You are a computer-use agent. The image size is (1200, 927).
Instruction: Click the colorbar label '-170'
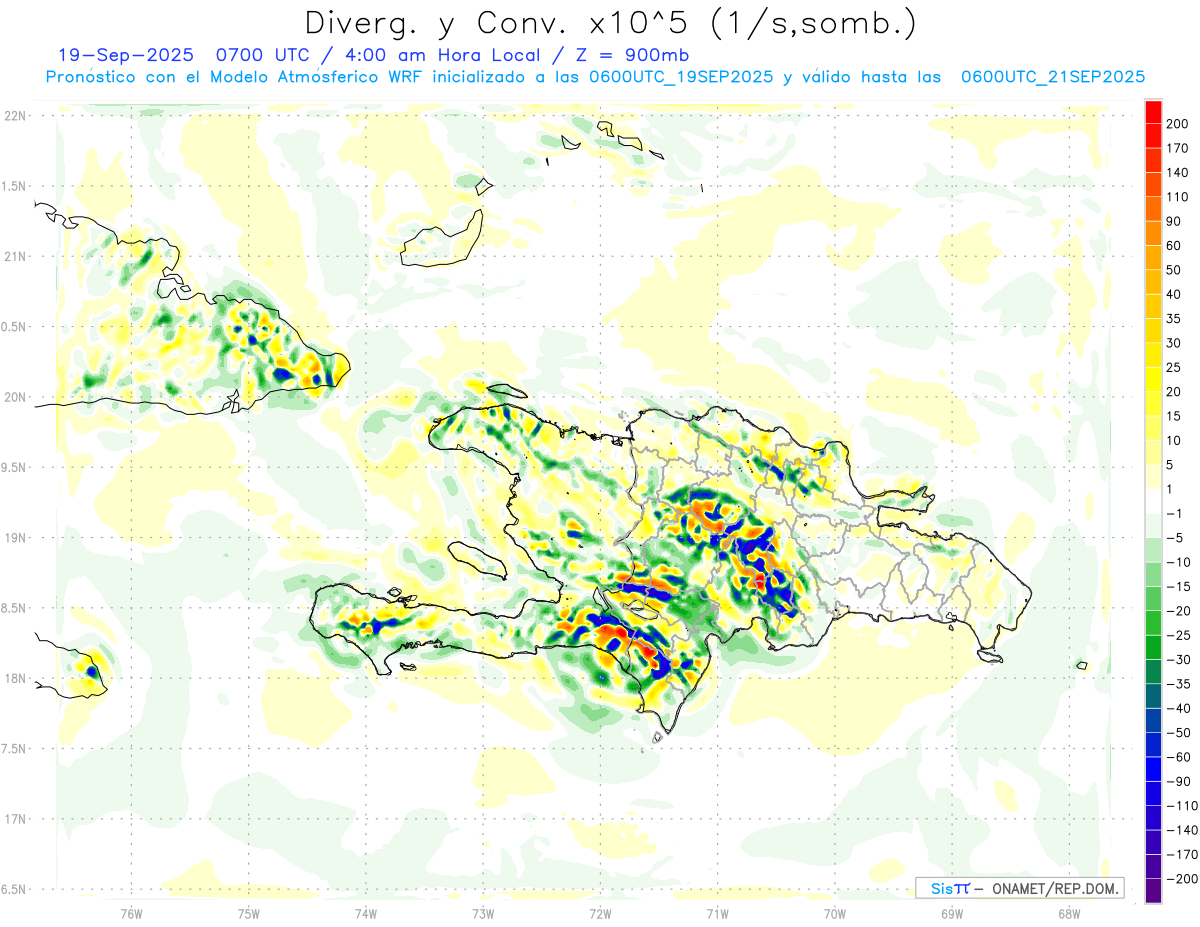pos(1184,855)
